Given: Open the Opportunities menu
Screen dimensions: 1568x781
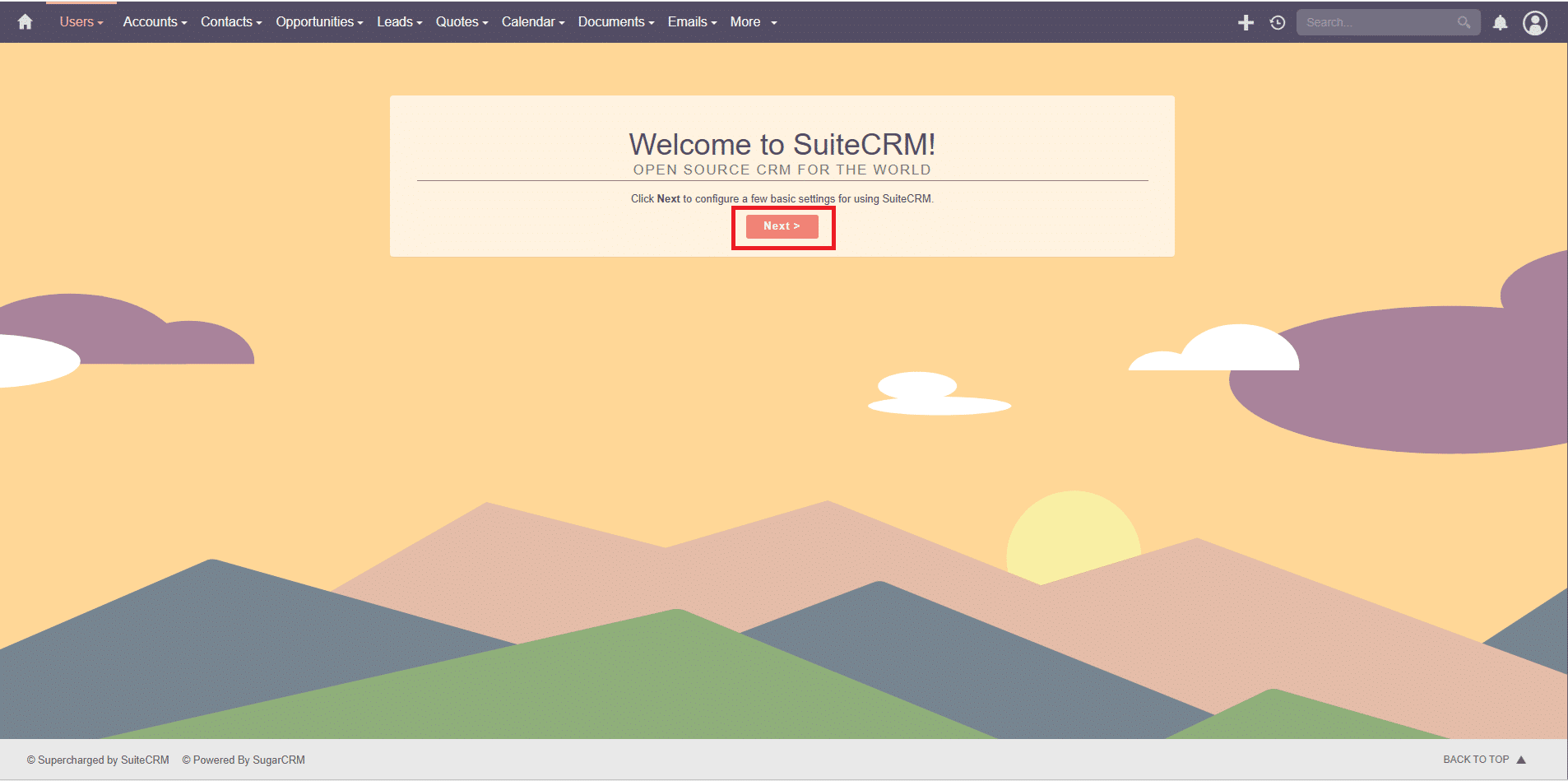Looking at the screenshot, I should pos(319,22).
